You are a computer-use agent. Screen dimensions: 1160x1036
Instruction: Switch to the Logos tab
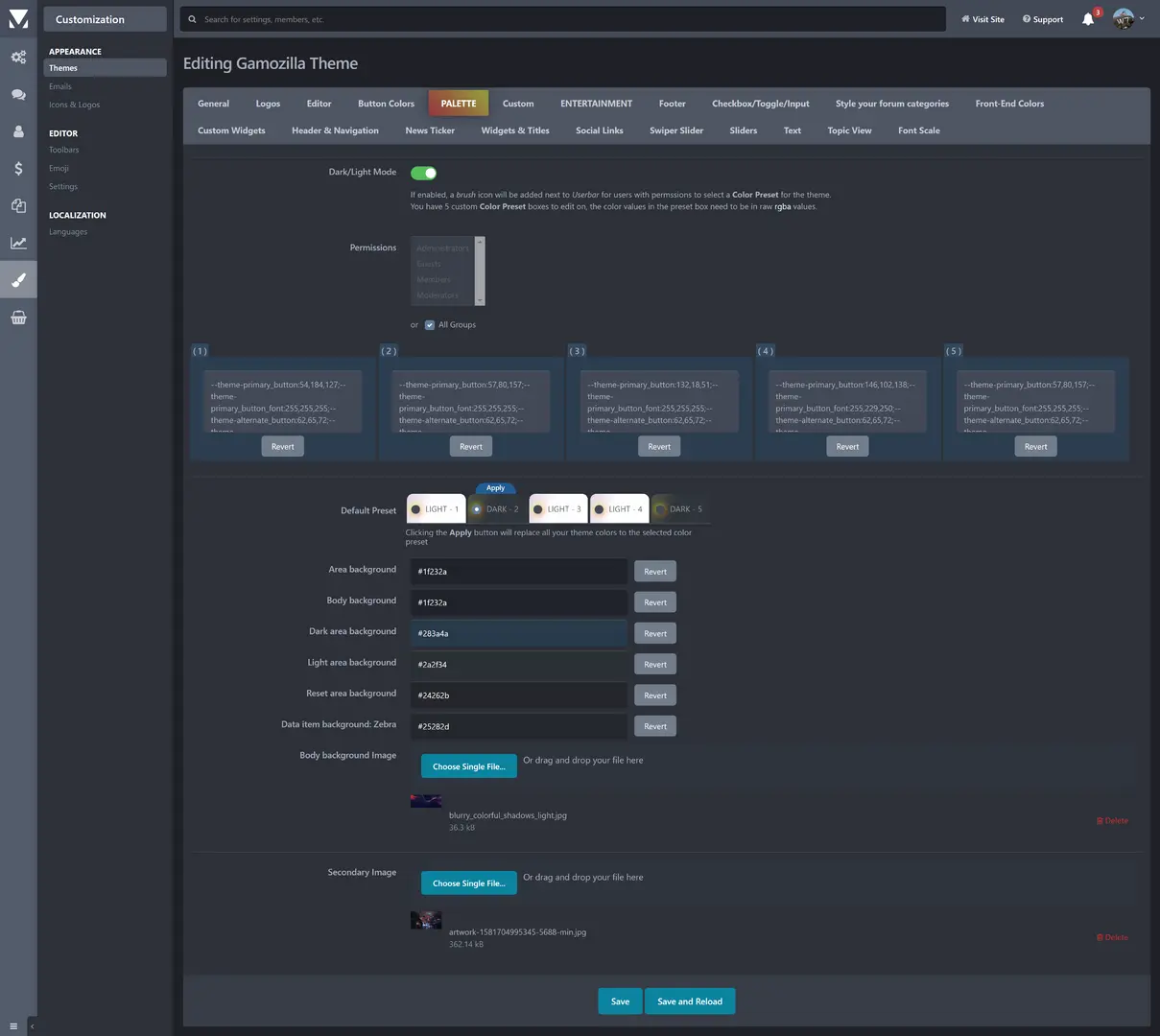pos(268,104)
